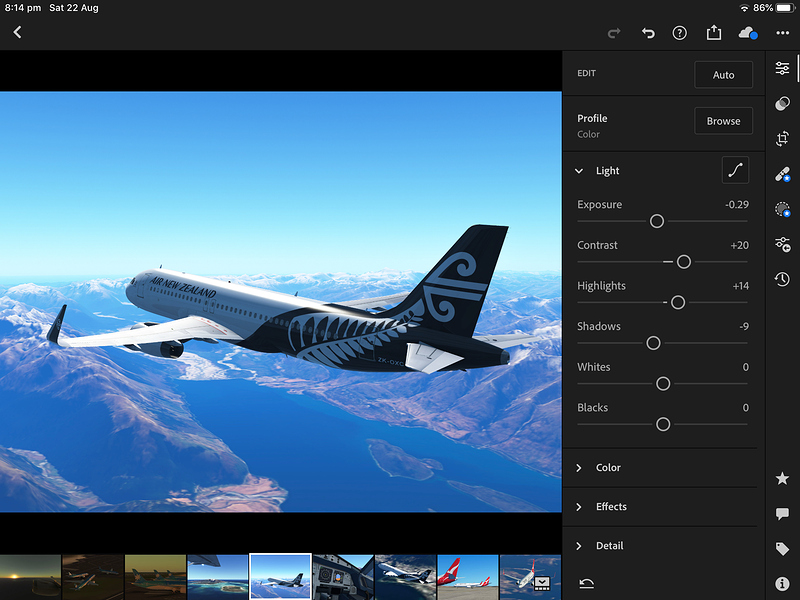Undo the last edit
800x600 pixels.
pos(648,33)
